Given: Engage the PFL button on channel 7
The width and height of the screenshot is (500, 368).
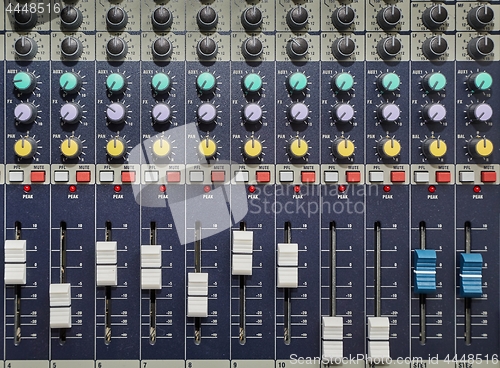Looking at the screenshot, I should click(x=152, y=176).
